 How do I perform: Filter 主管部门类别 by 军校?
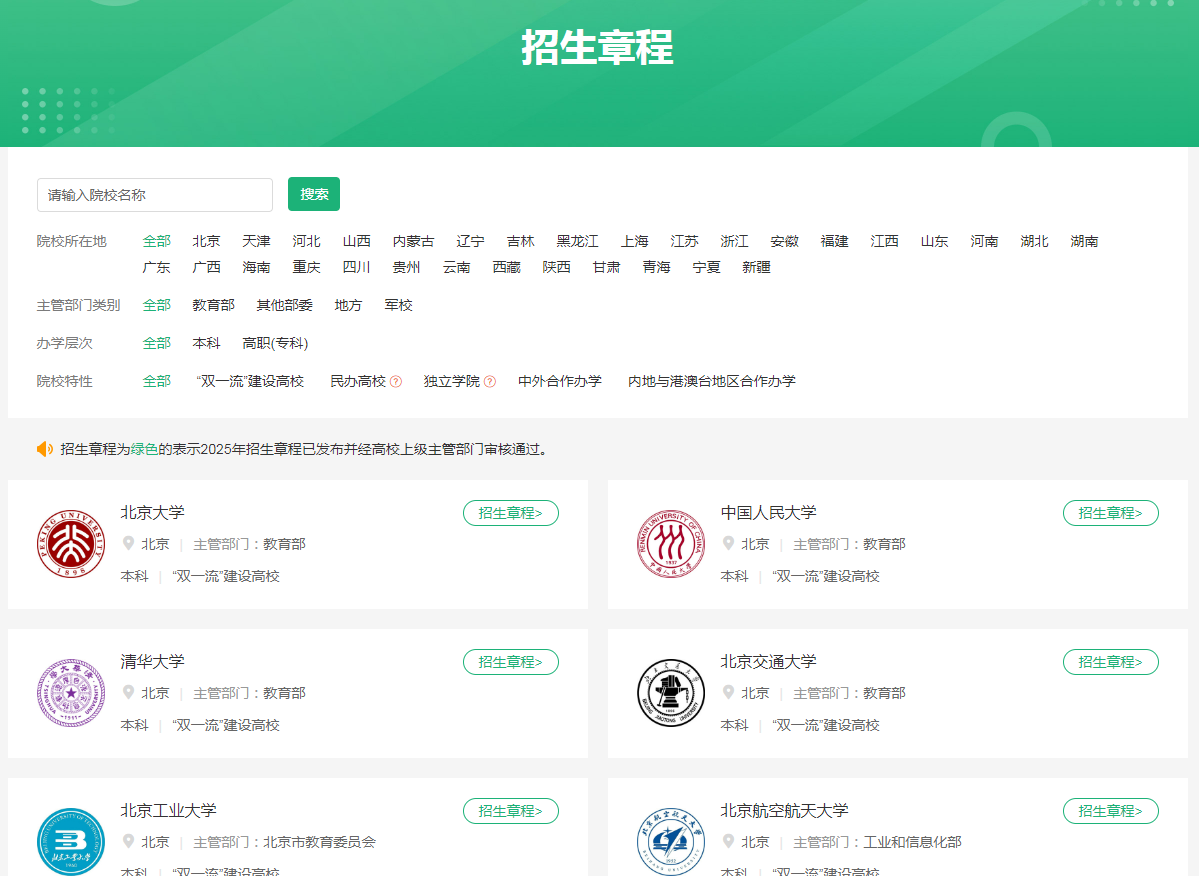click(398, 306)
